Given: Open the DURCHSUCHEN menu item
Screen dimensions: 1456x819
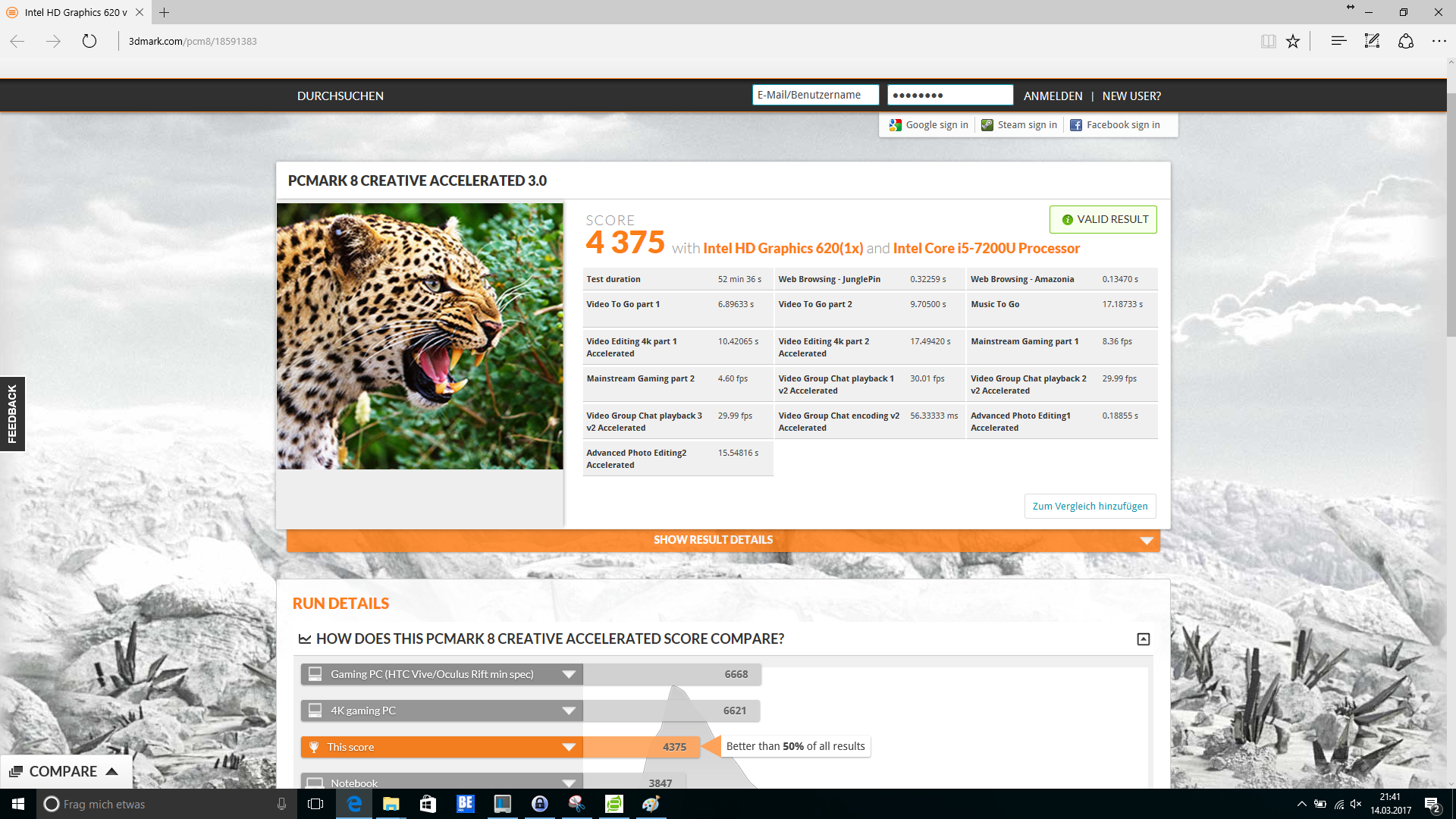Looking at the screenshot, I should [x=340, y=96].
